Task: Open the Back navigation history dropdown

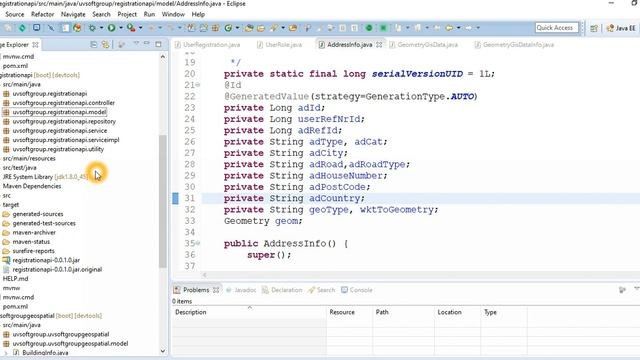Action: point(458,28)
